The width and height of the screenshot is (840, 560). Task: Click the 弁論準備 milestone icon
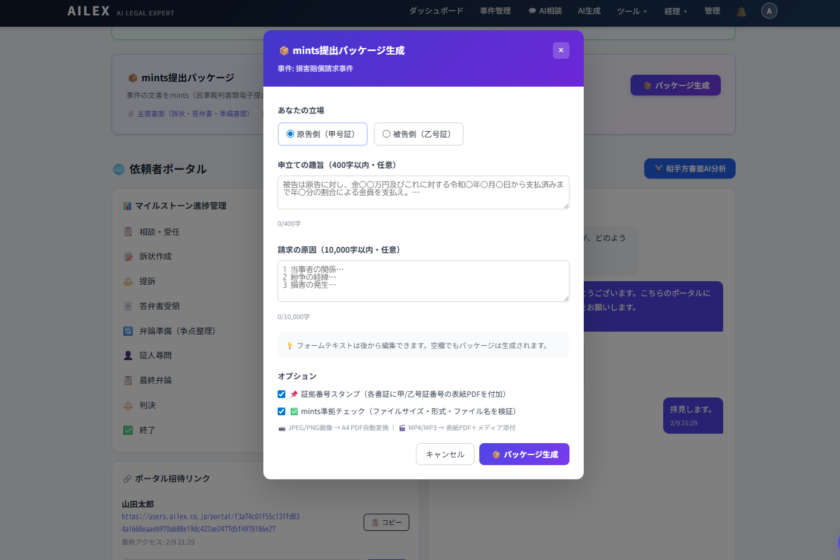click(x=127, y=330)
